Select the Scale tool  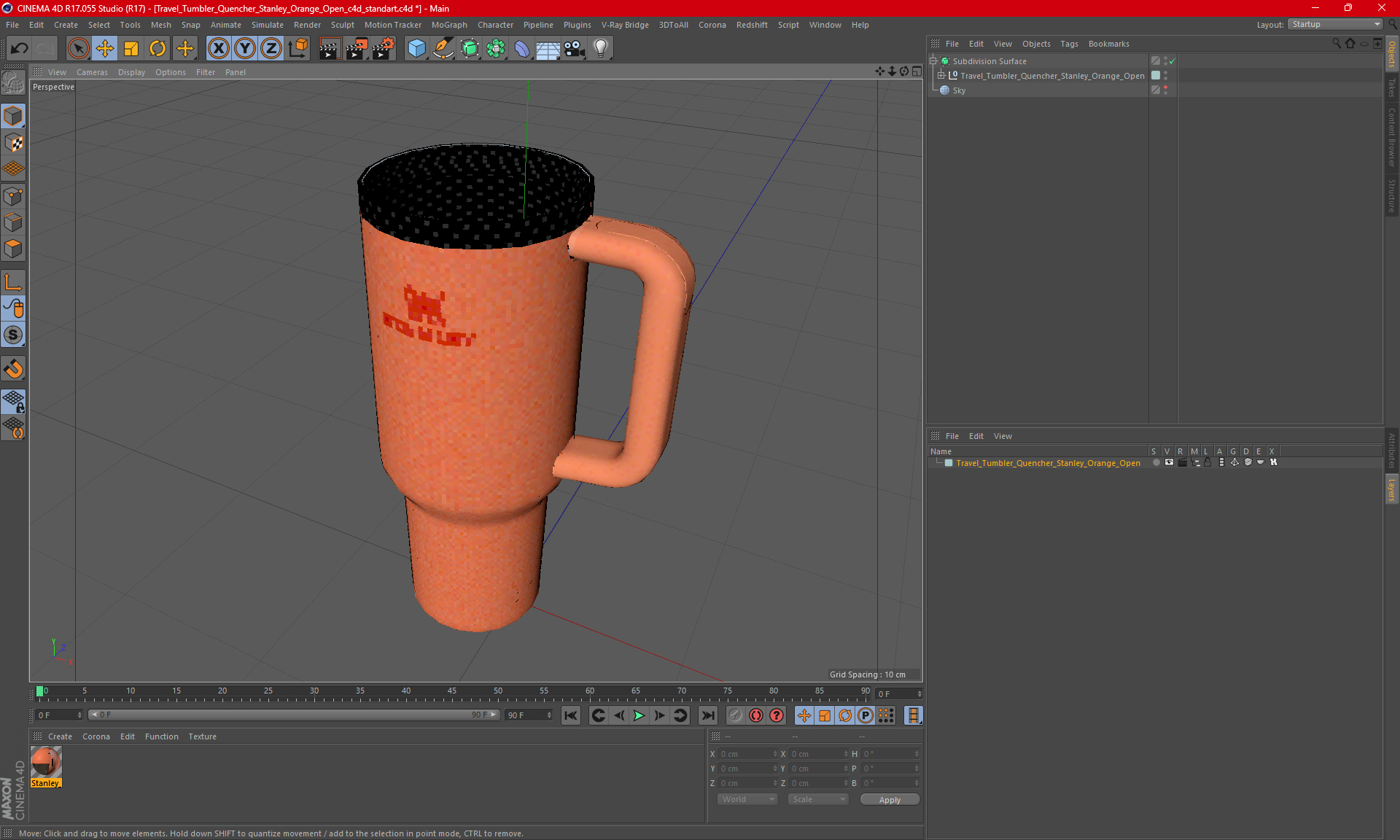pos(131,48)
